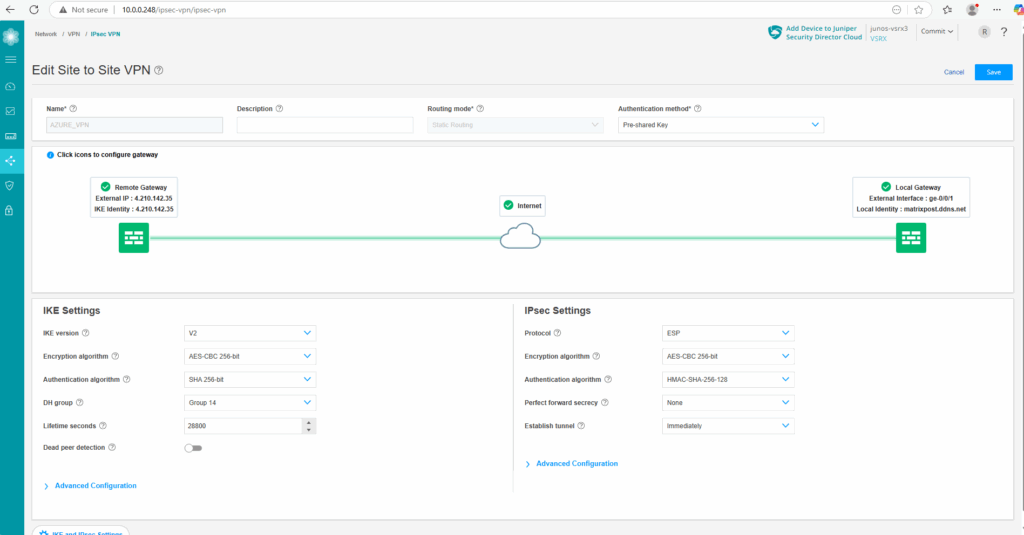Open the IPsec Encryption algorithm dropdown
The image size is (1024, 535).
tap(728, 356)
